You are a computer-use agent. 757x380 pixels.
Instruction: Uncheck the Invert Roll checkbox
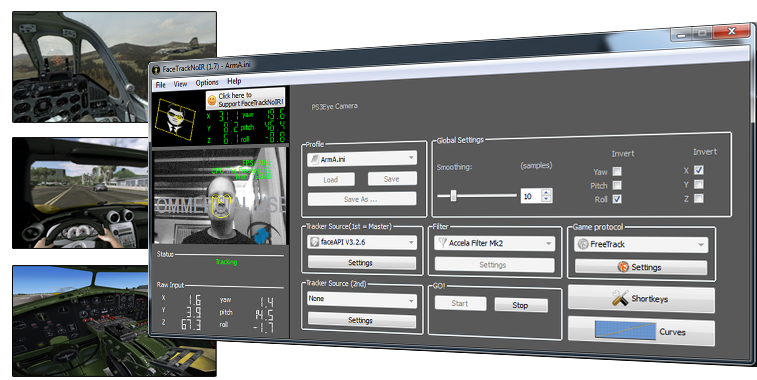(617, 198)
